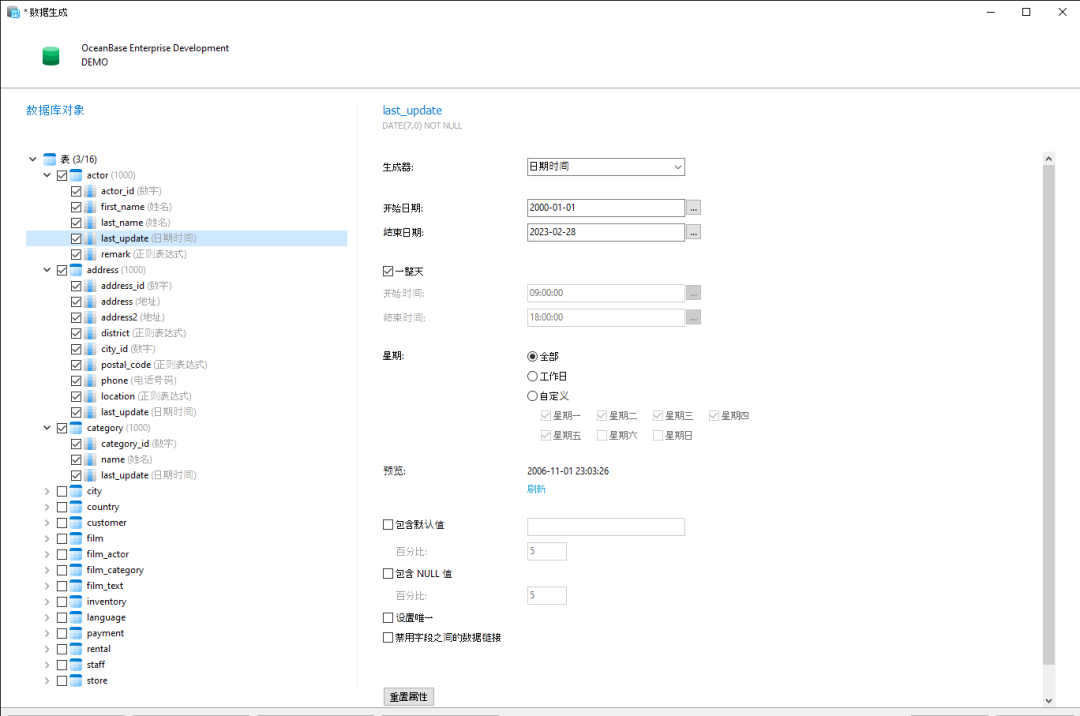Select the 工作日 radio button
Viewport: 1080px width, 716px height.
[x=532, y=377]
